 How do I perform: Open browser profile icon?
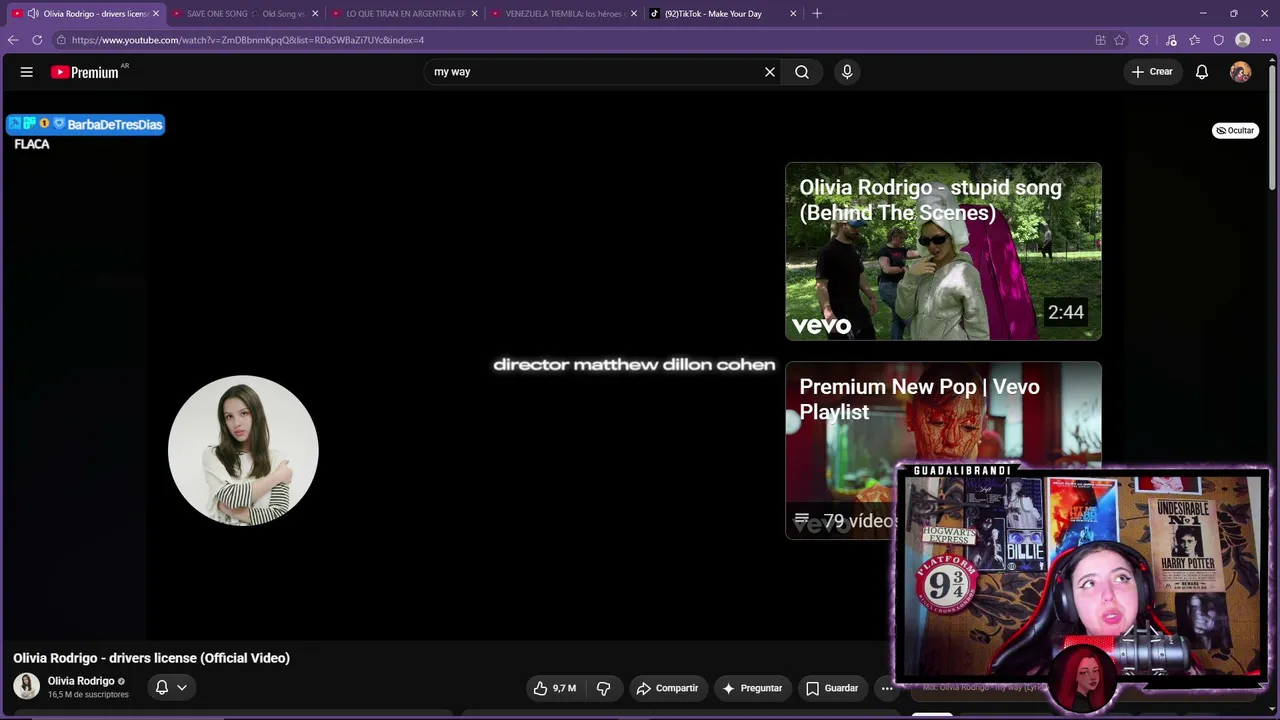pyautogui.click(x=1242, y=40)
